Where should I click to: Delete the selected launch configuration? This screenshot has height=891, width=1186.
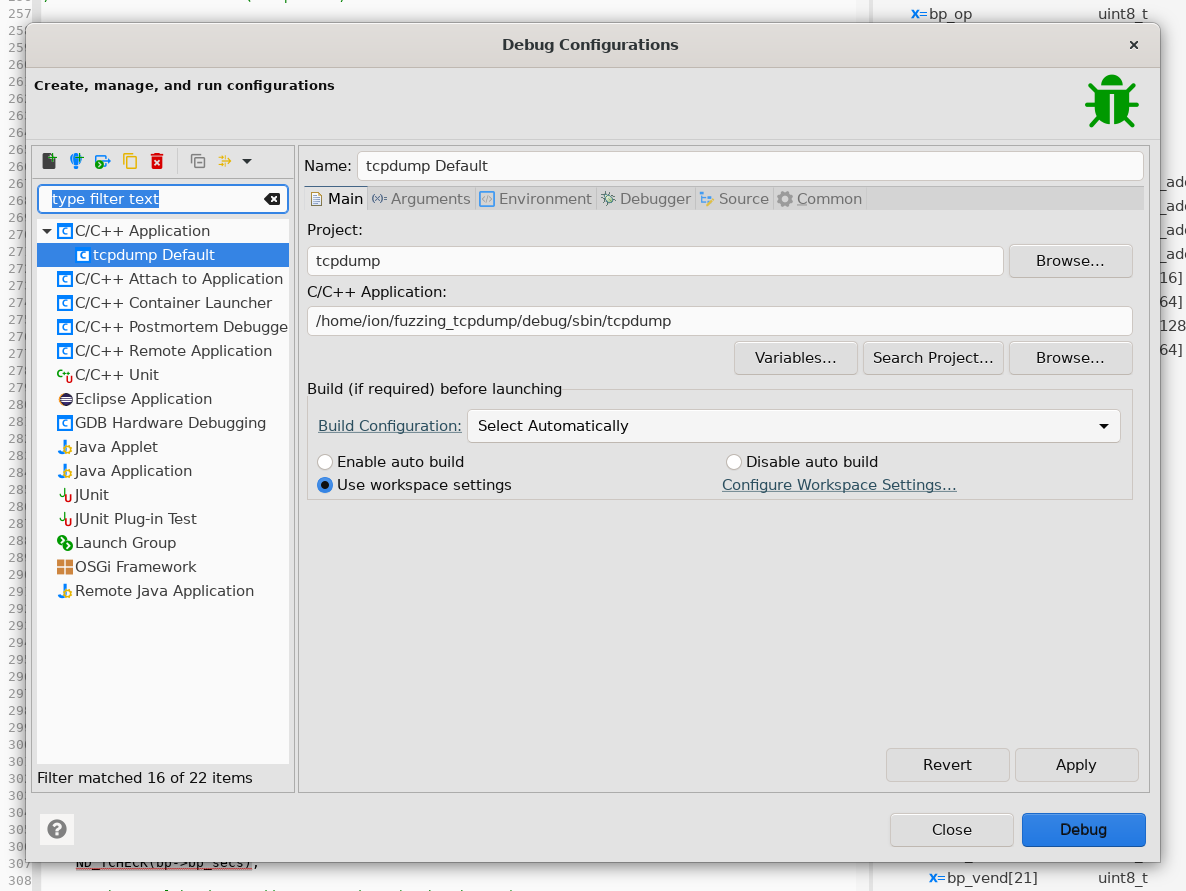coord(157,161)
